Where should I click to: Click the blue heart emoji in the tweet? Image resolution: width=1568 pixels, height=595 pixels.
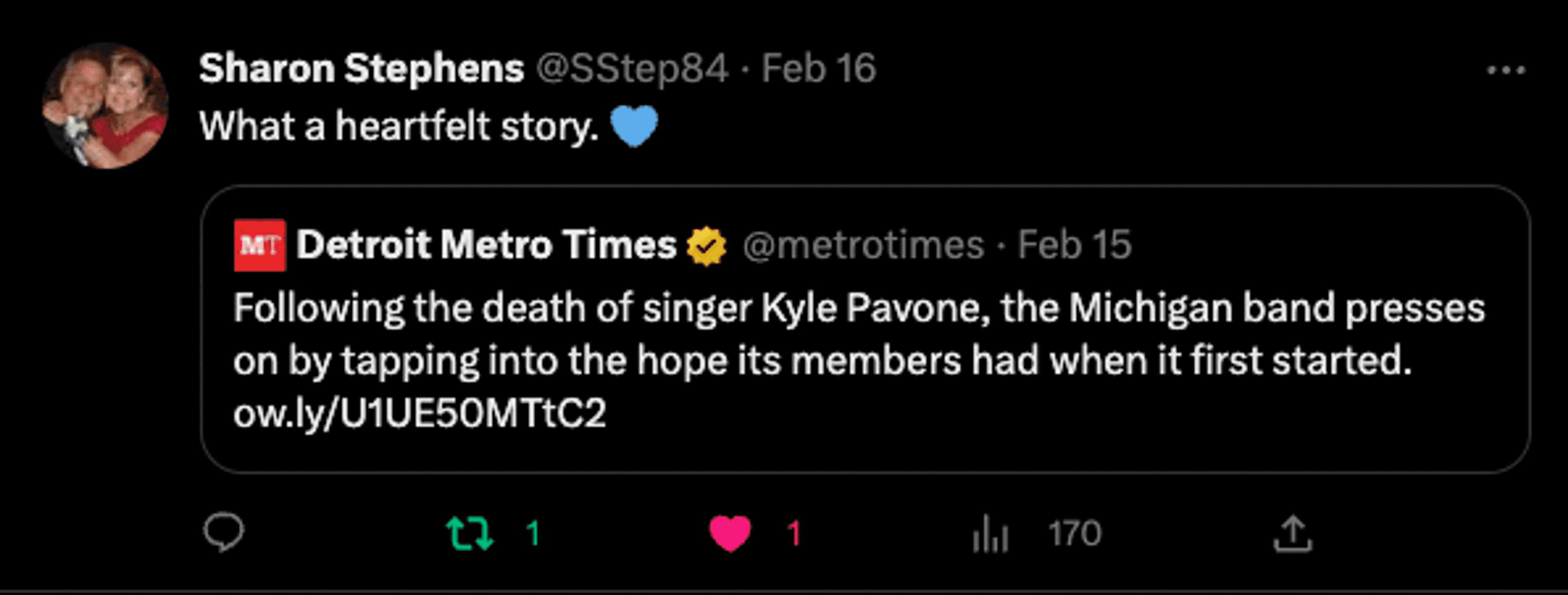634,125
